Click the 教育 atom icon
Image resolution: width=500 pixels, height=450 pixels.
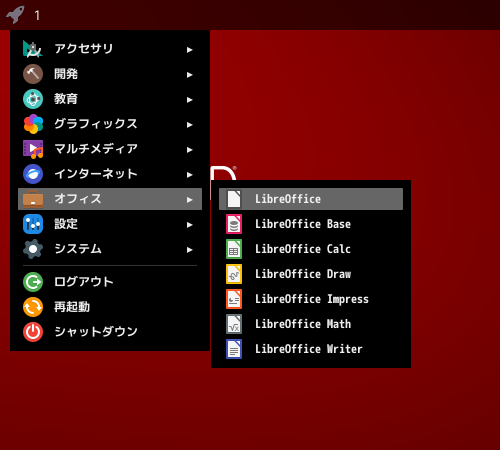coord(33,99)
